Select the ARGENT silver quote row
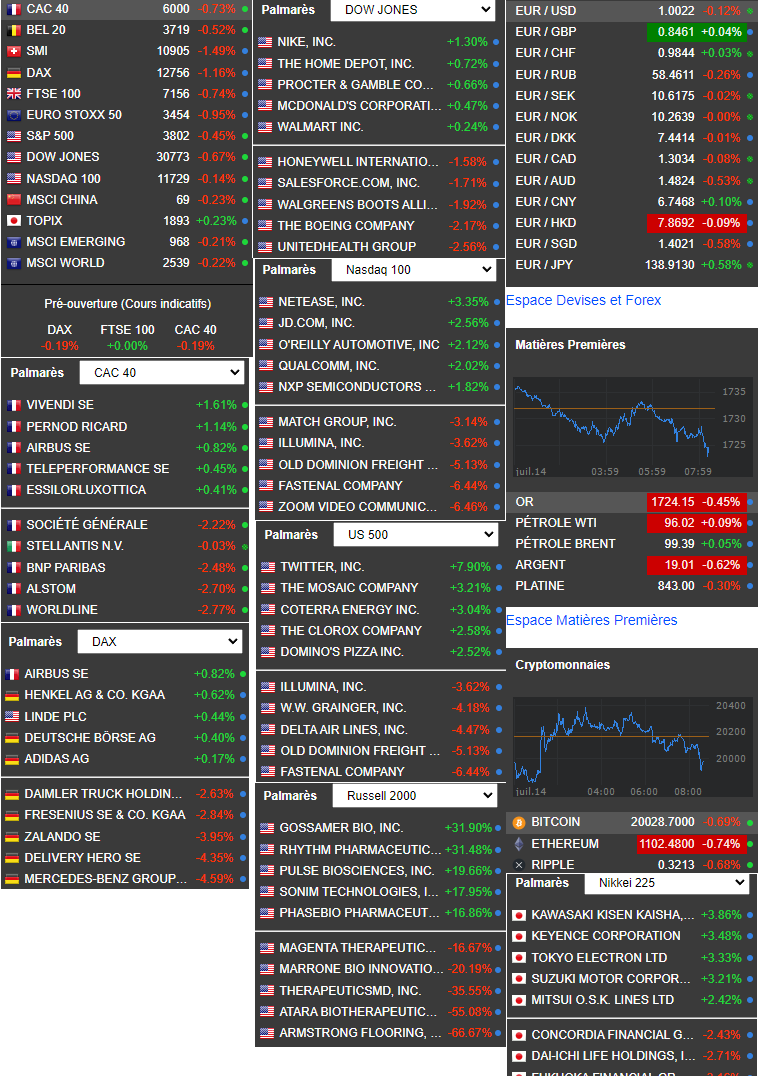 (632, 565)
